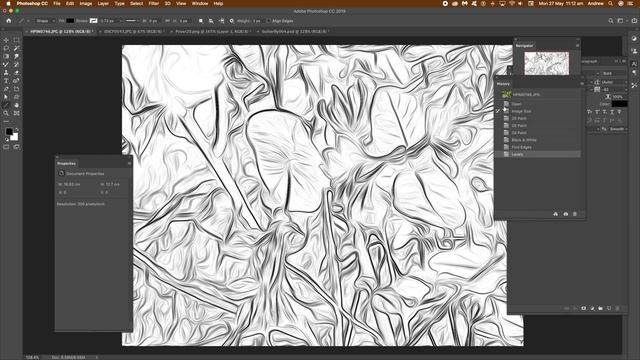The image size is (640, 360).
Task: Click the Home icon in options bar
Action: click(x=9, y=21)
